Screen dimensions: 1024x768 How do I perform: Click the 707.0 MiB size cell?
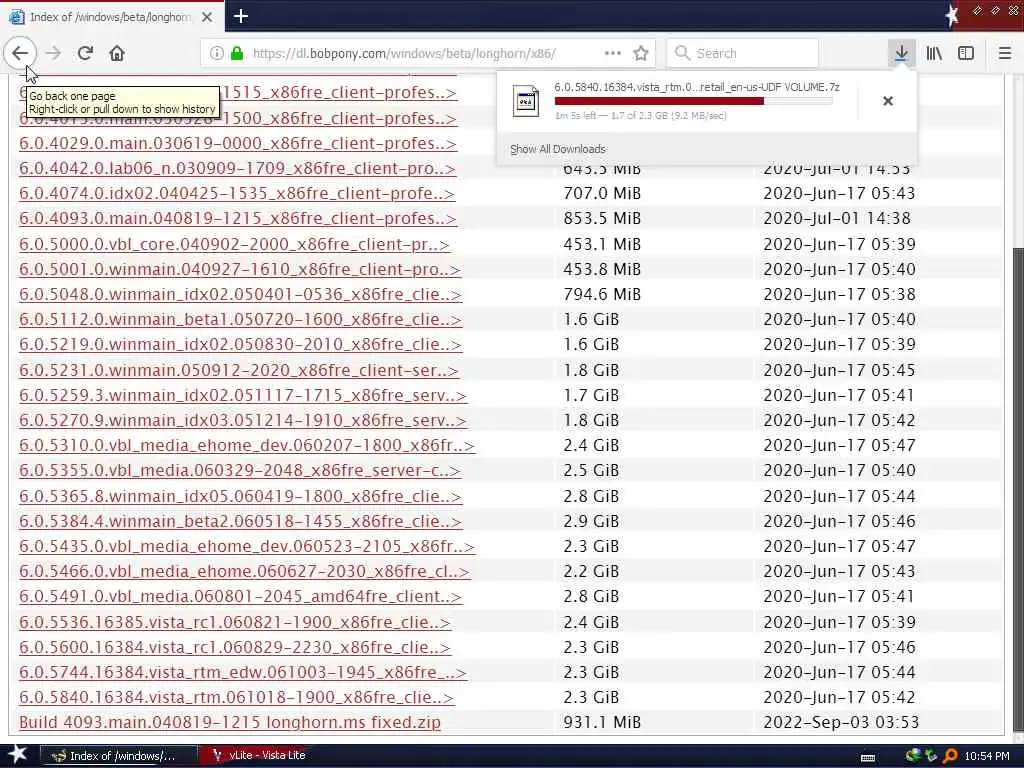pyautogui.click(x=602, y=193)
